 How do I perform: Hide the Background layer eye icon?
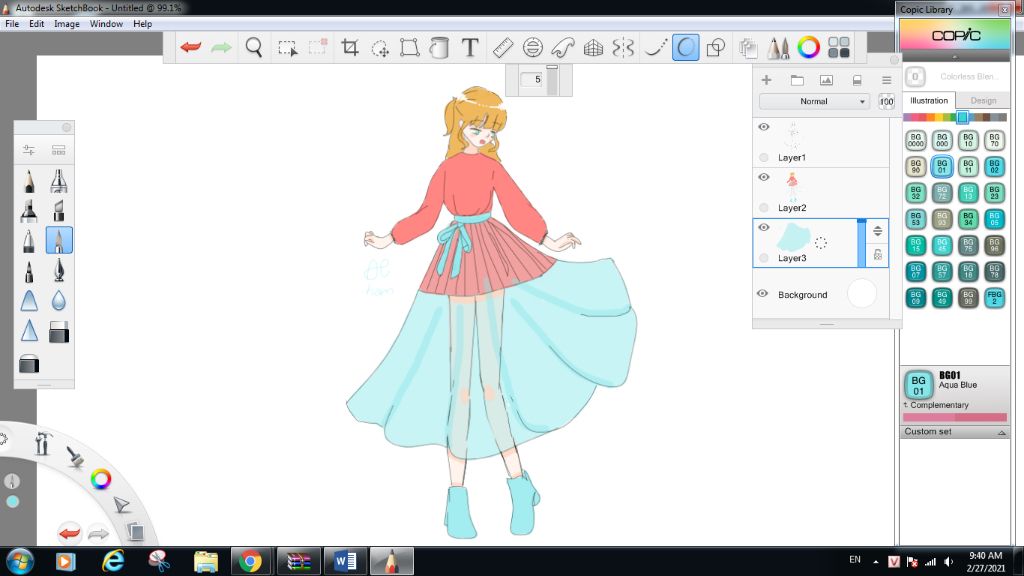[762, 294]
